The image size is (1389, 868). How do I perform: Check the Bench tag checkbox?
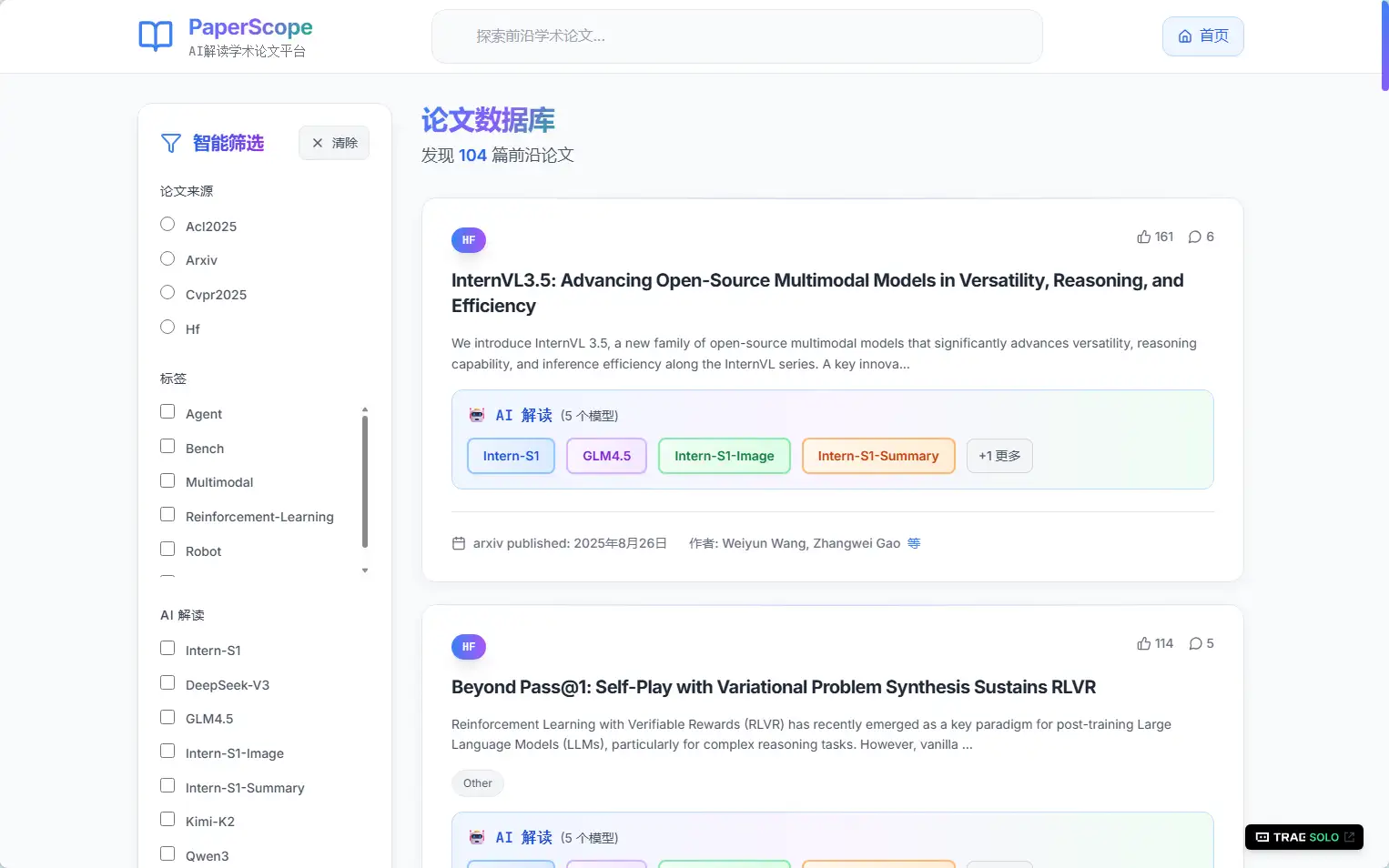[x=167, y=446]
